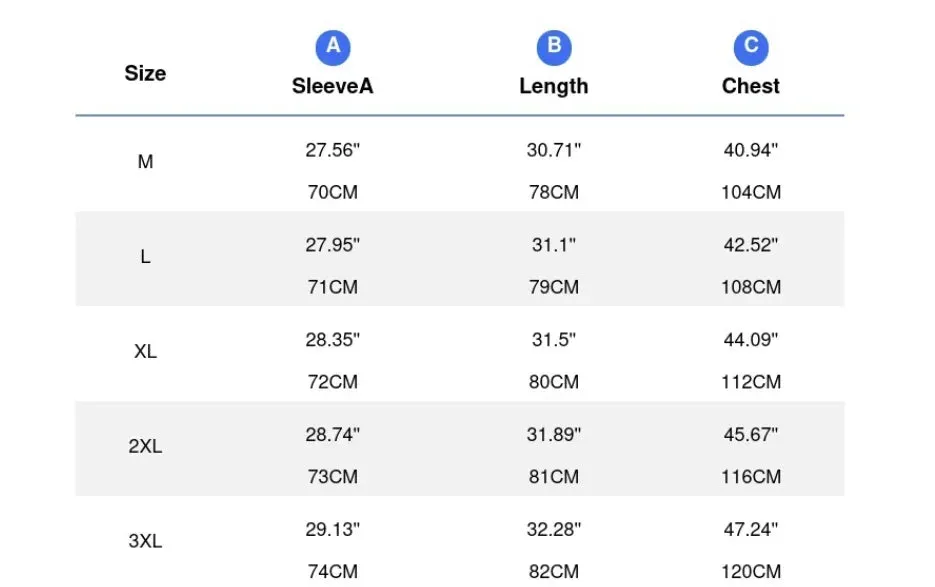
Task: Choose the 2XL size row label
Action: (x=145, y=446)
